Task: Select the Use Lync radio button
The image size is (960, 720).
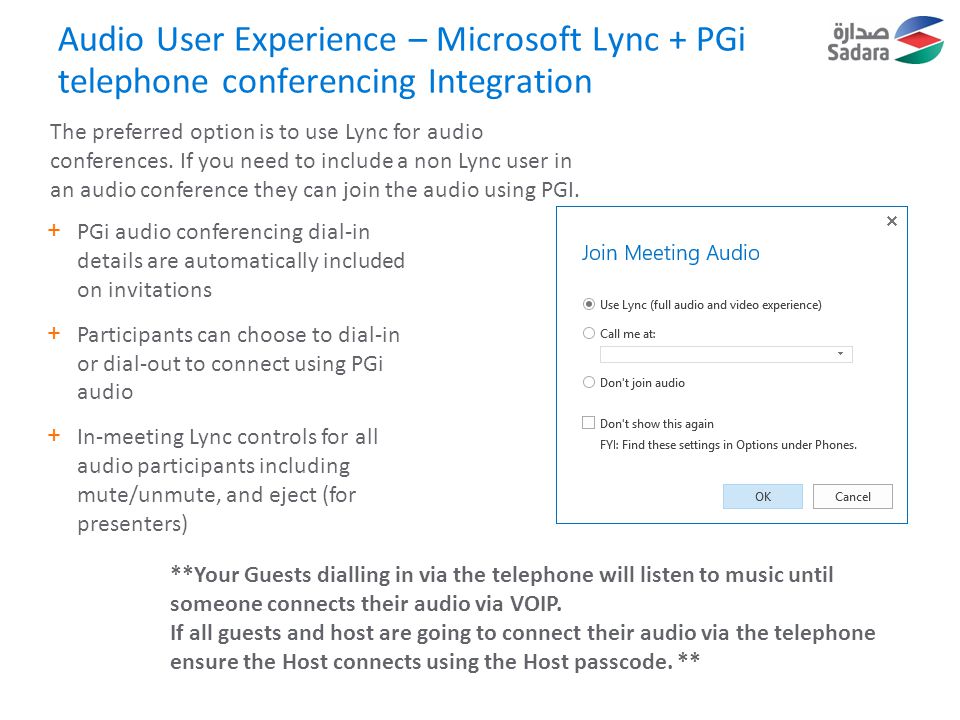Action: coord(588,304)
